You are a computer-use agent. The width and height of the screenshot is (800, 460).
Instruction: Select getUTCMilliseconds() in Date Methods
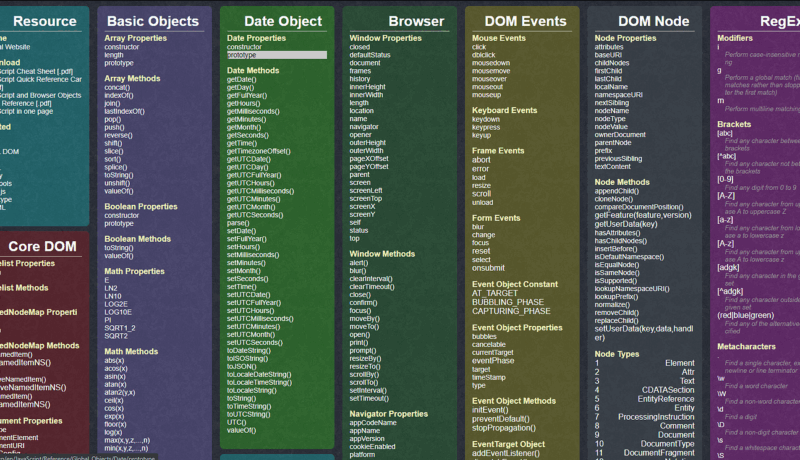pos(260,191)
